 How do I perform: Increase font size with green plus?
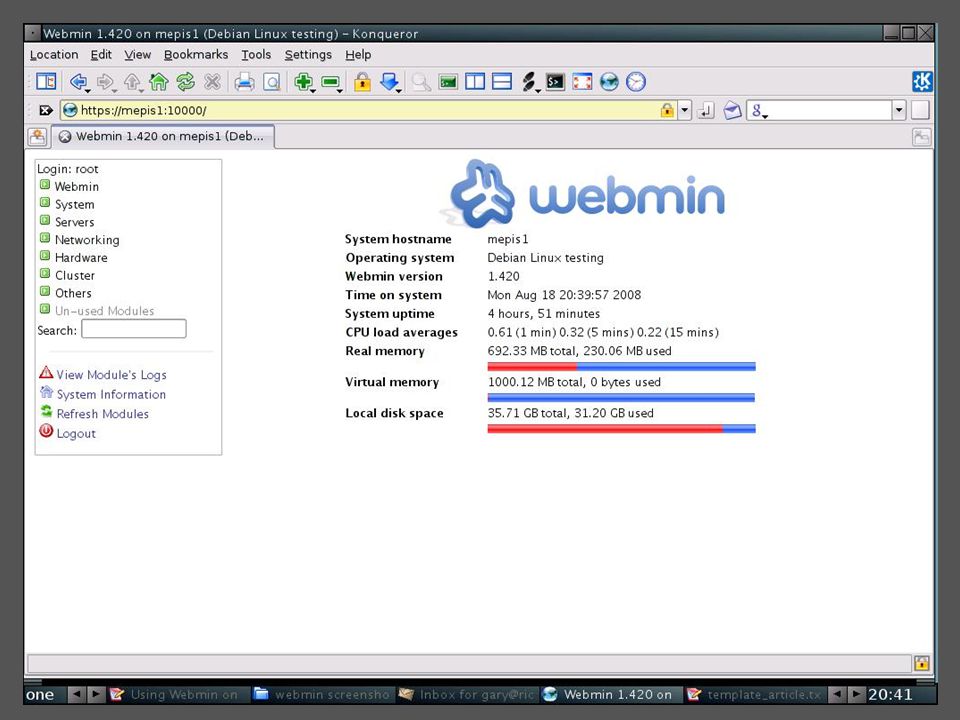coord(303,81)
